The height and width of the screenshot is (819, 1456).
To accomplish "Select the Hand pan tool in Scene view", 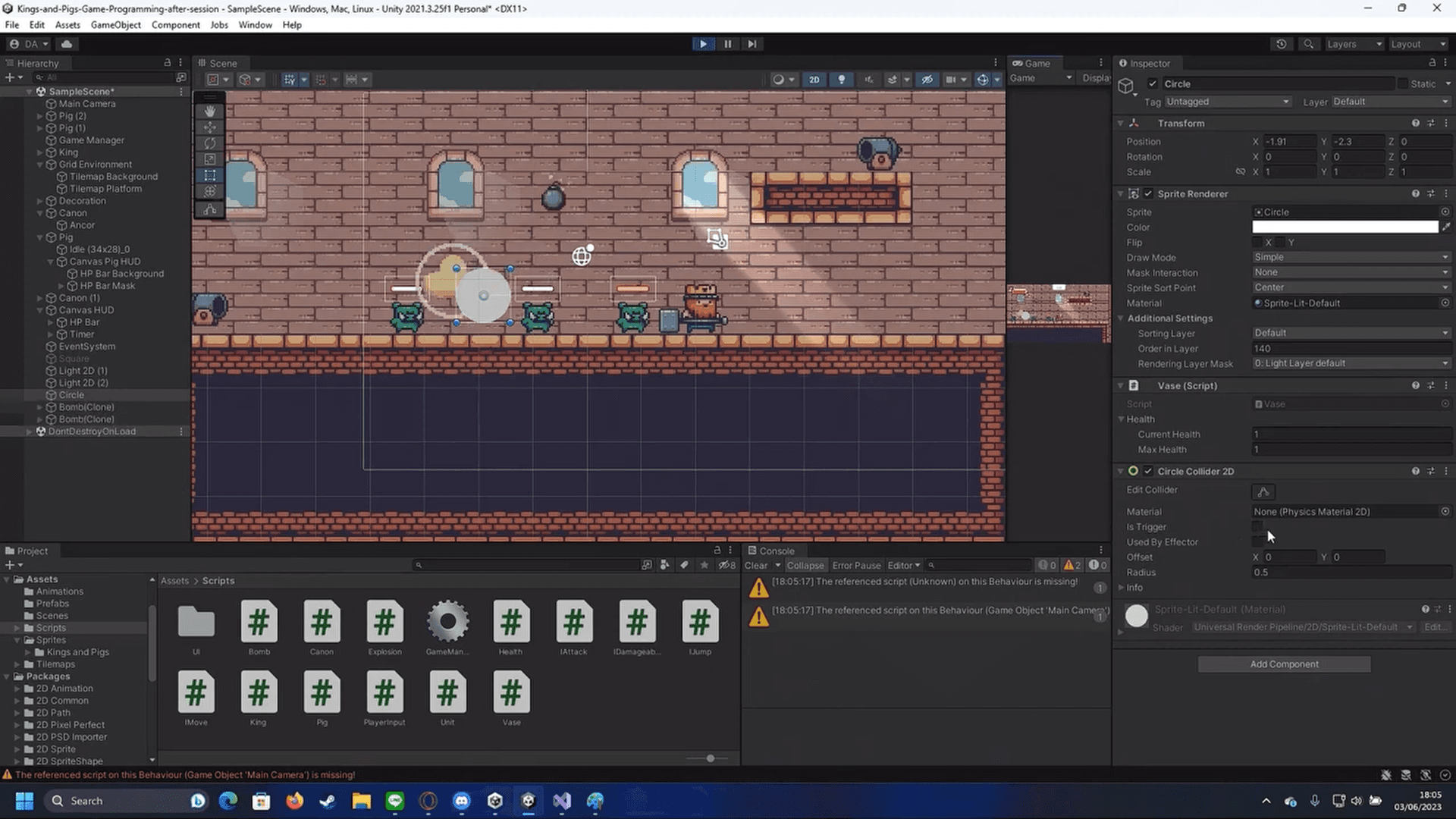I will 210,111.
